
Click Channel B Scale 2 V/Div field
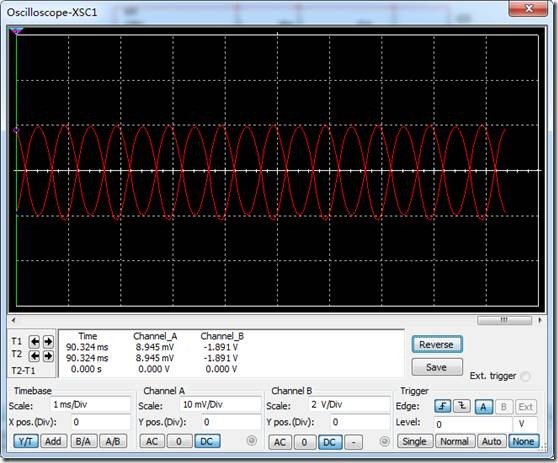coord(349,405)
